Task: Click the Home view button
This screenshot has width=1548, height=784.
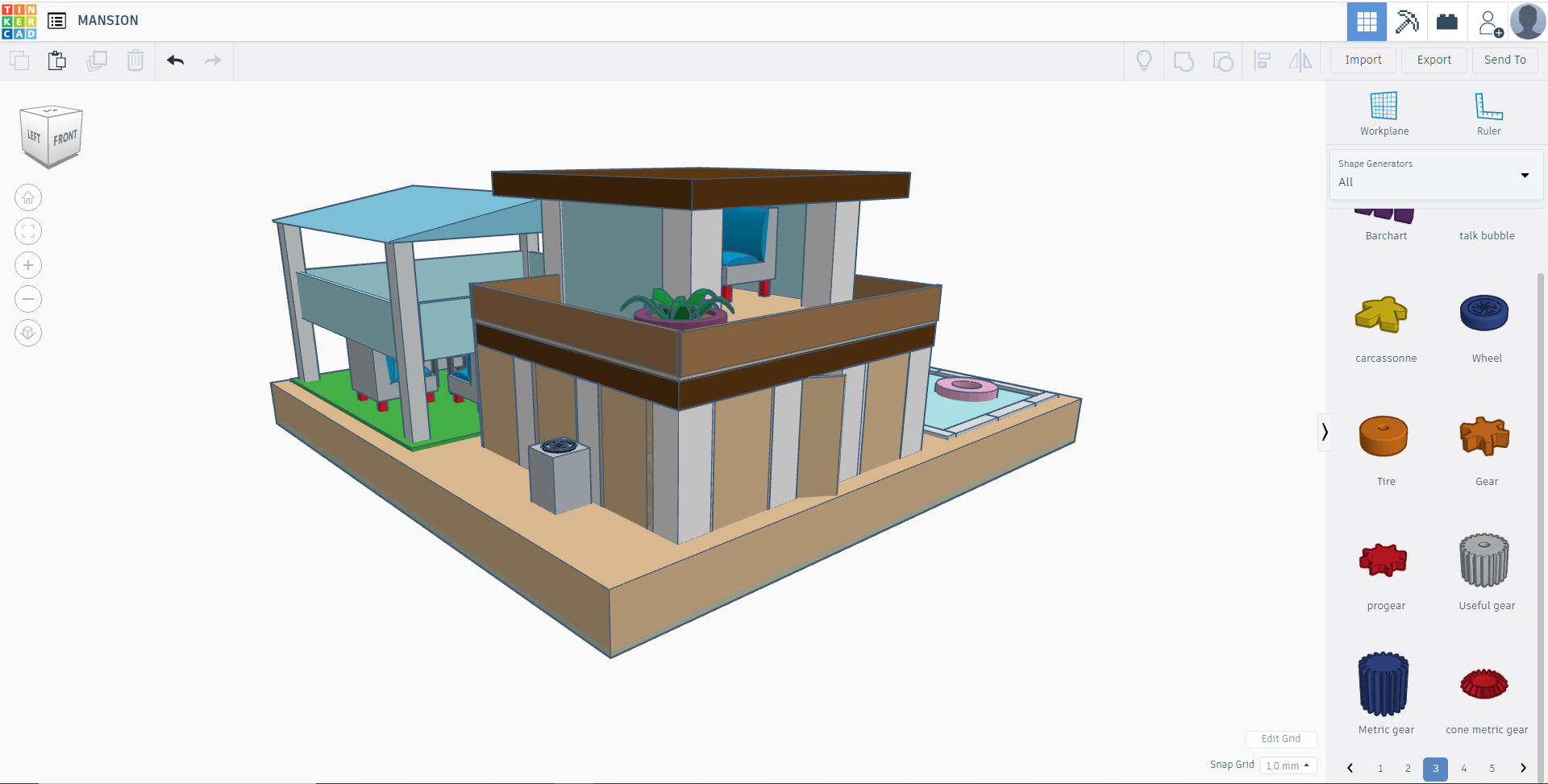Action: [x=27, y=197]
